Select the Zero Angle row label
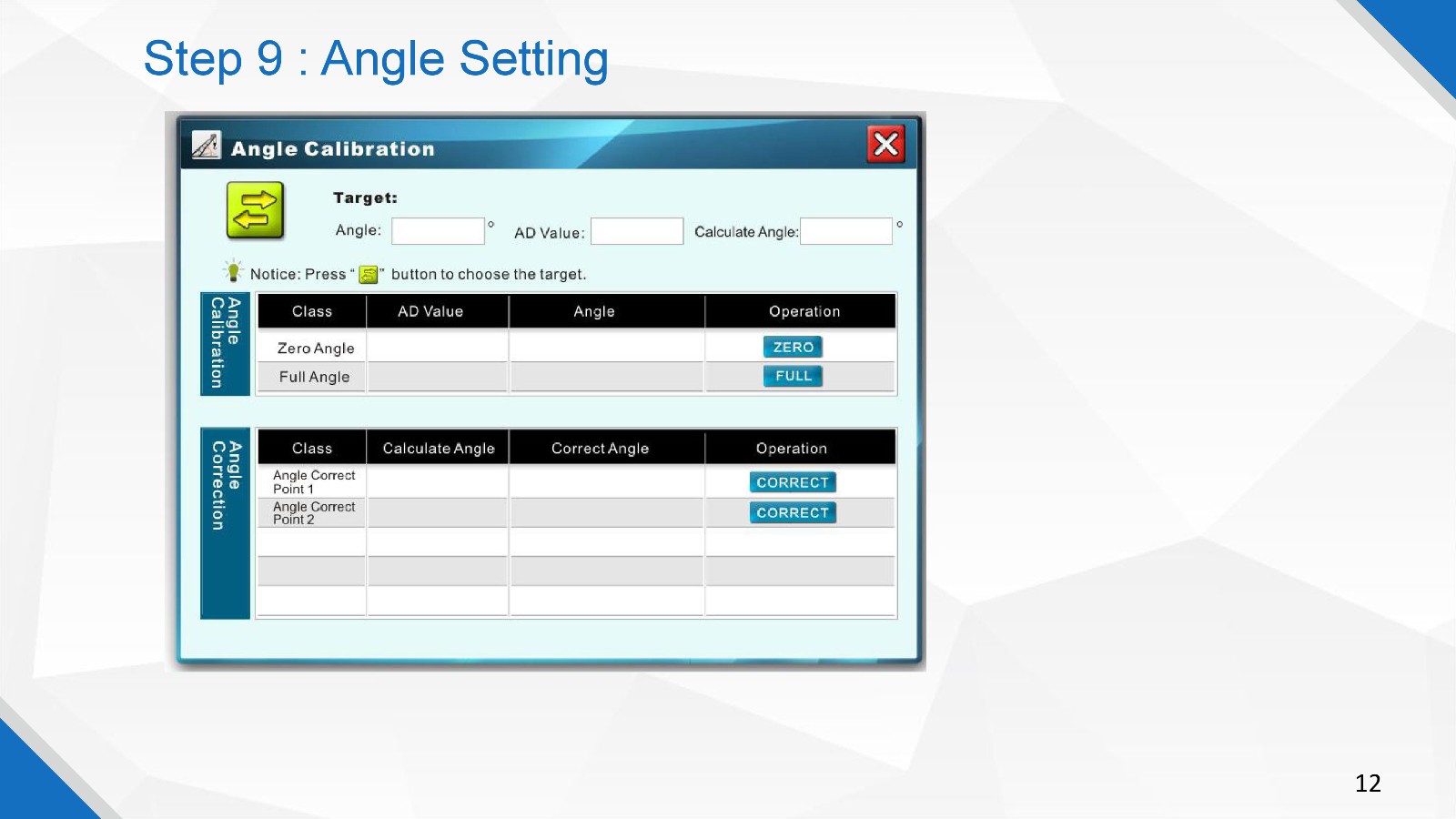The height and width of the screenshot is (819, 1456). pyautogui.click(x=316, y=349)
